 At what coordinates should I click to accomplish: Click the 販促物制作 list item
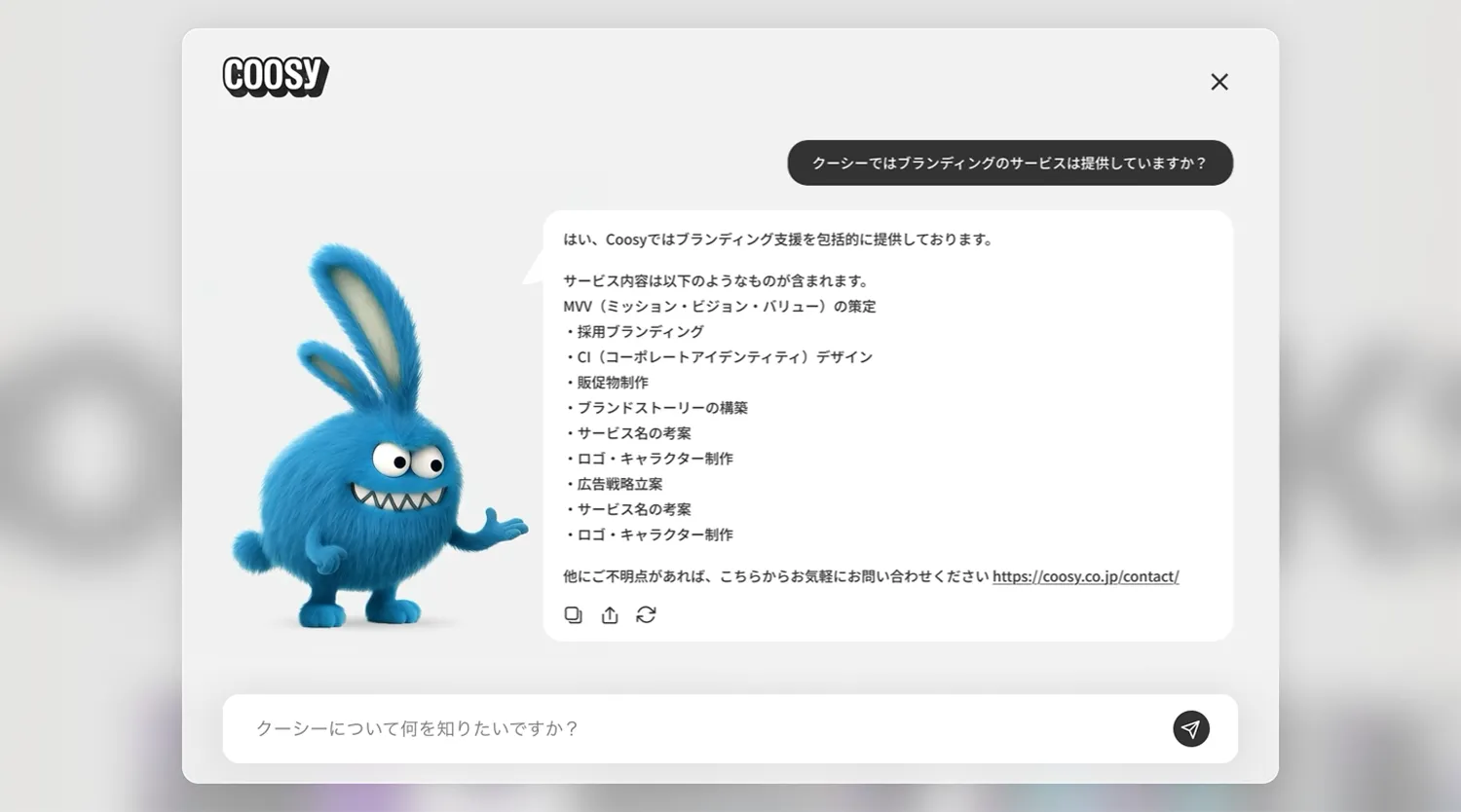[x=606, y=383]
